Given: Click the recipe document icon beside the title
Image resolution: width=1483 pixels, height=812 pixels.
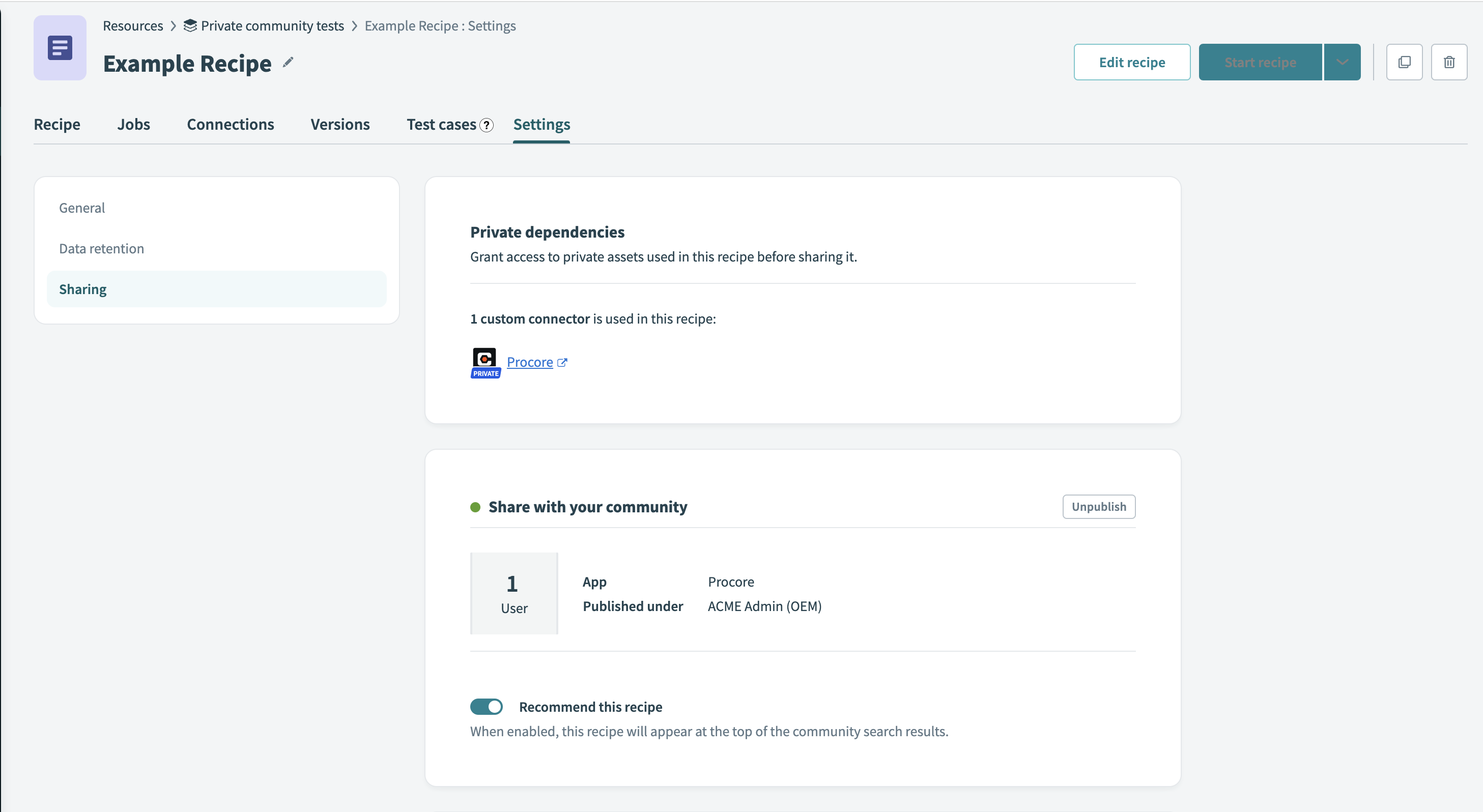Looking at the screenshot, I should (60, 48).
